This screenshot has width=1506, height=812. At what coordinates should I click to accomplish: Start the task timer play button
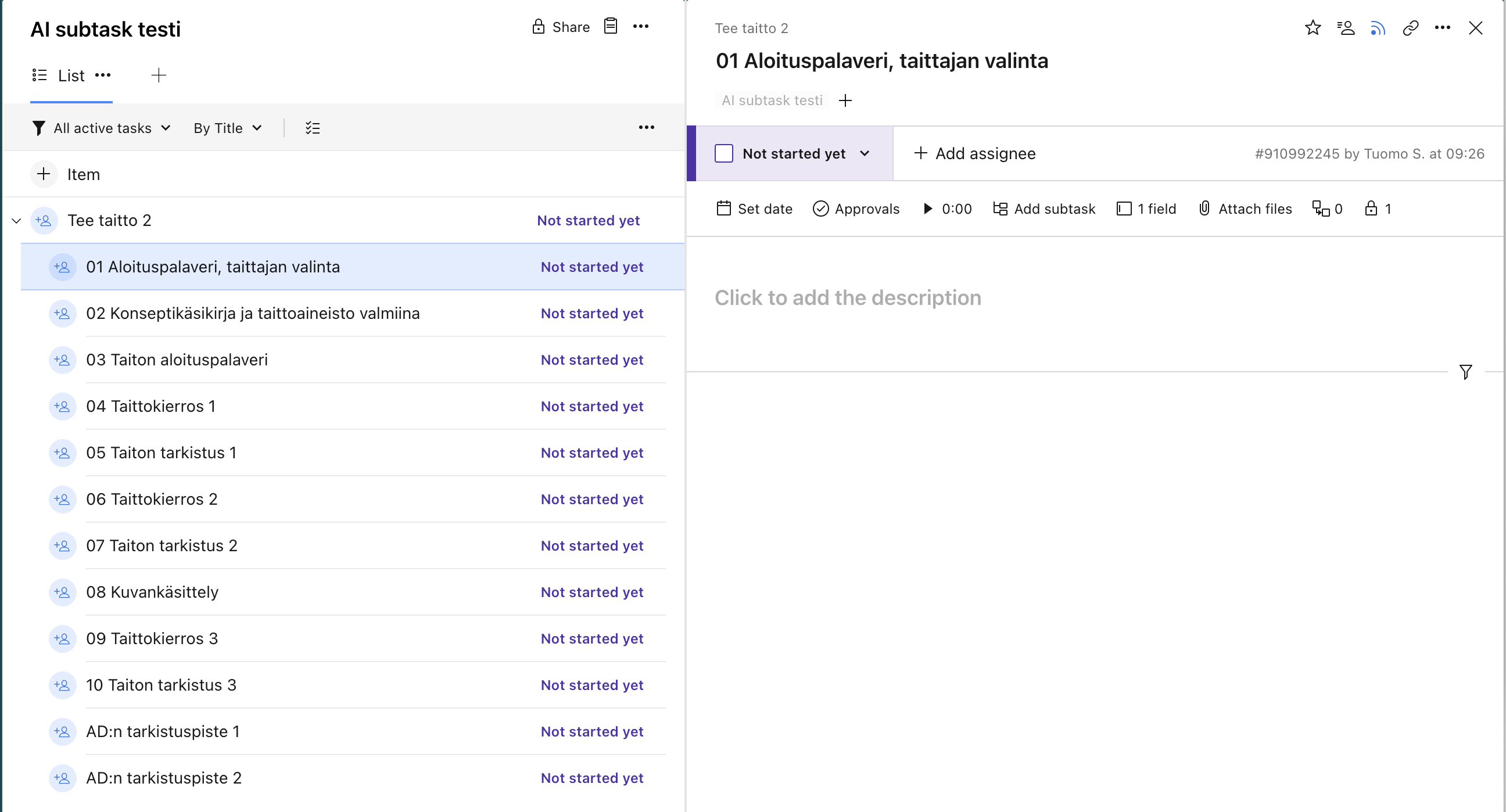(927, 209)
